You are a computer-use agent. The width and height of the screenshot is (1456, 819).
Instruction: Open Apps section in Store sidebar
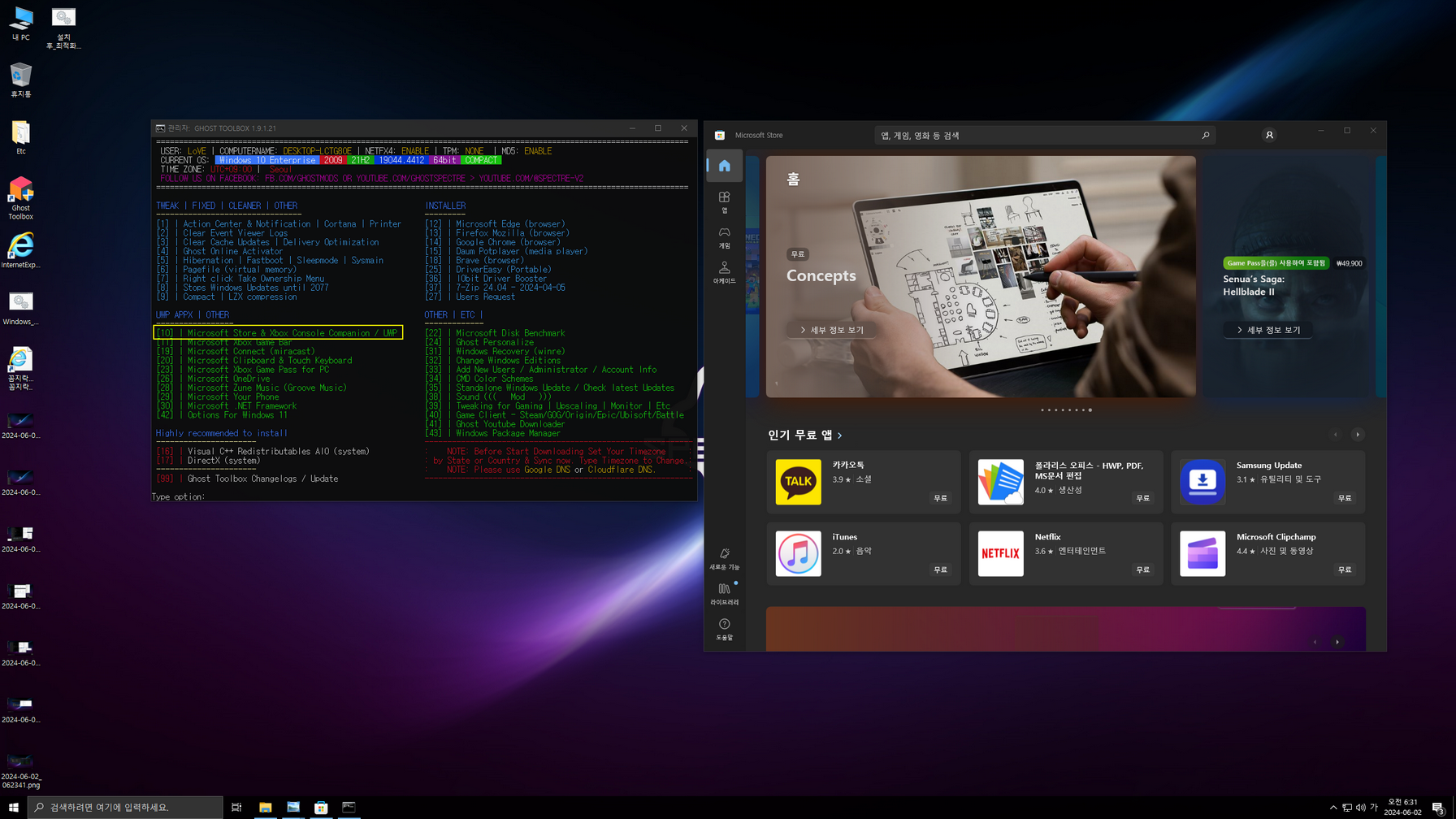(x=724, y=201)
